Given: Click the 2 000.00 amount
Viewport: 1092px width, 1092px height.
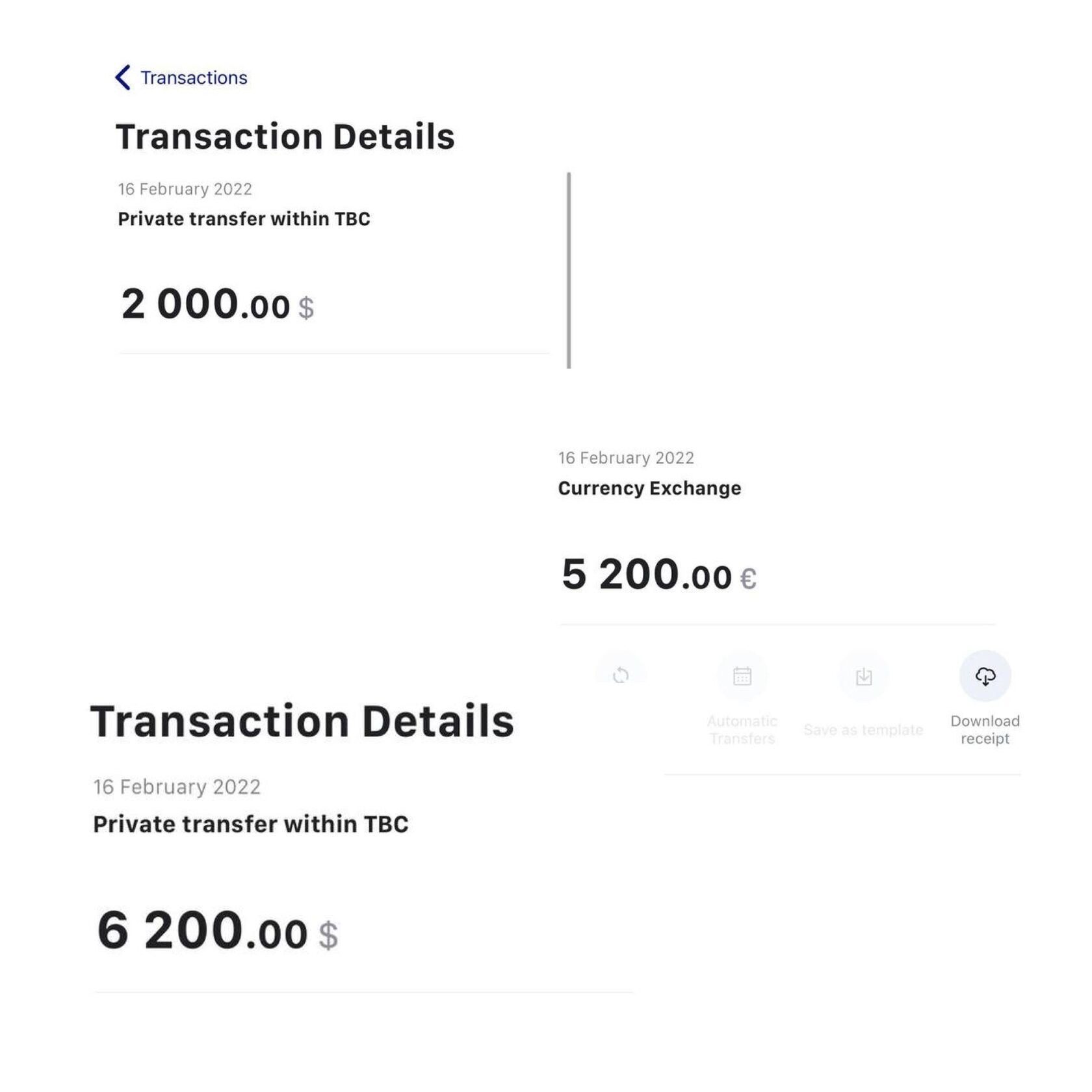Looking at the screenshot, I should pos(205,304).
